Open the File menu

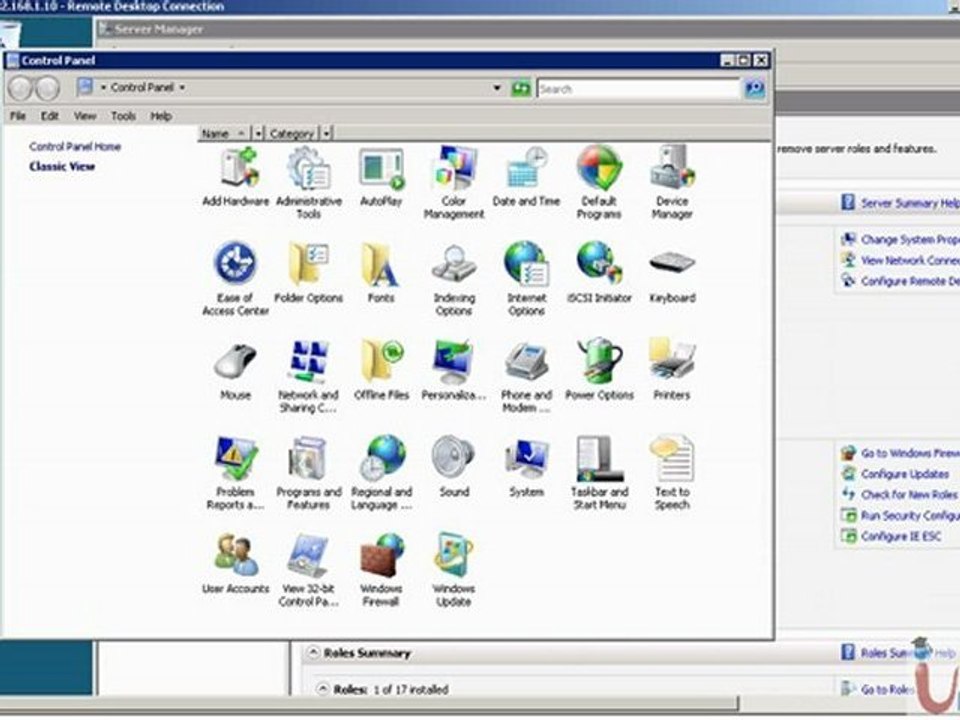click(18, 116)
